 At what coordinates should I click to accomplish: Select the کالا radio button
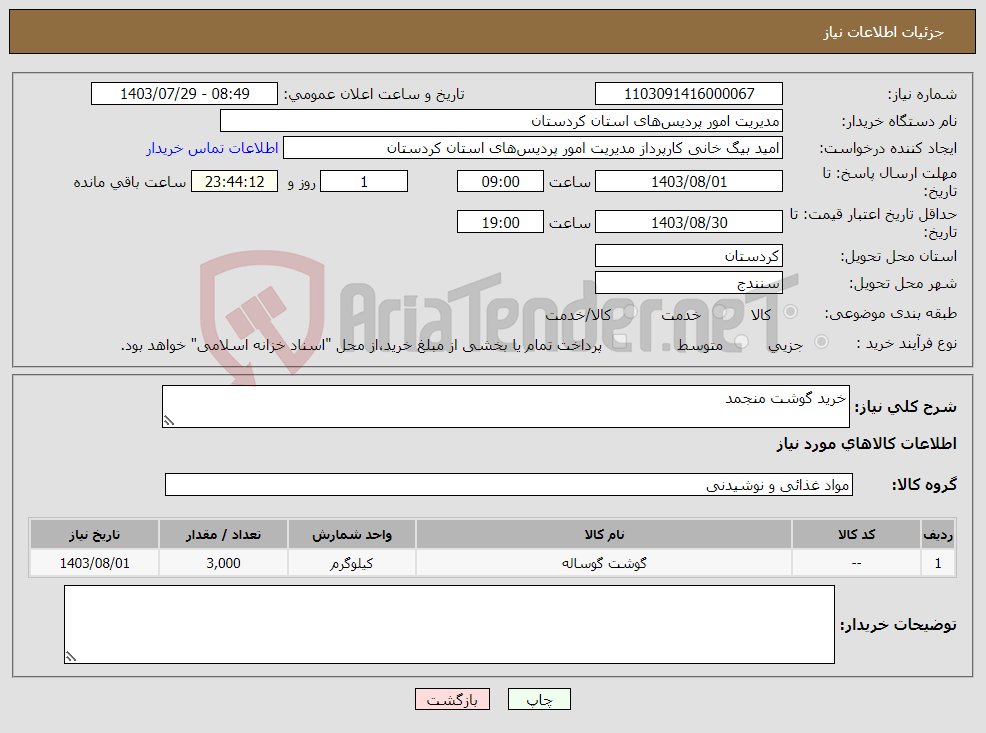tap(790, 312)
